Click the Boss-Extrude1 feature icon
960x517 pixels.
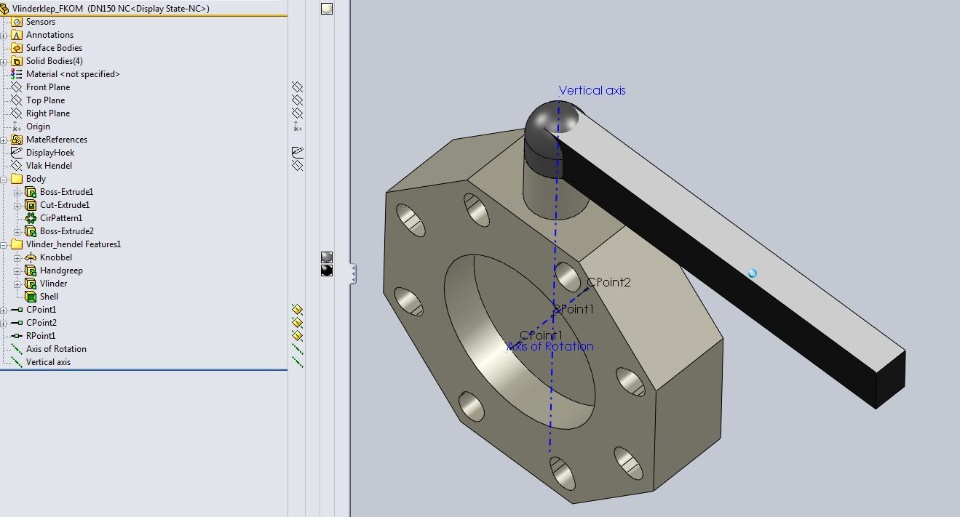(x=31, y=192)
